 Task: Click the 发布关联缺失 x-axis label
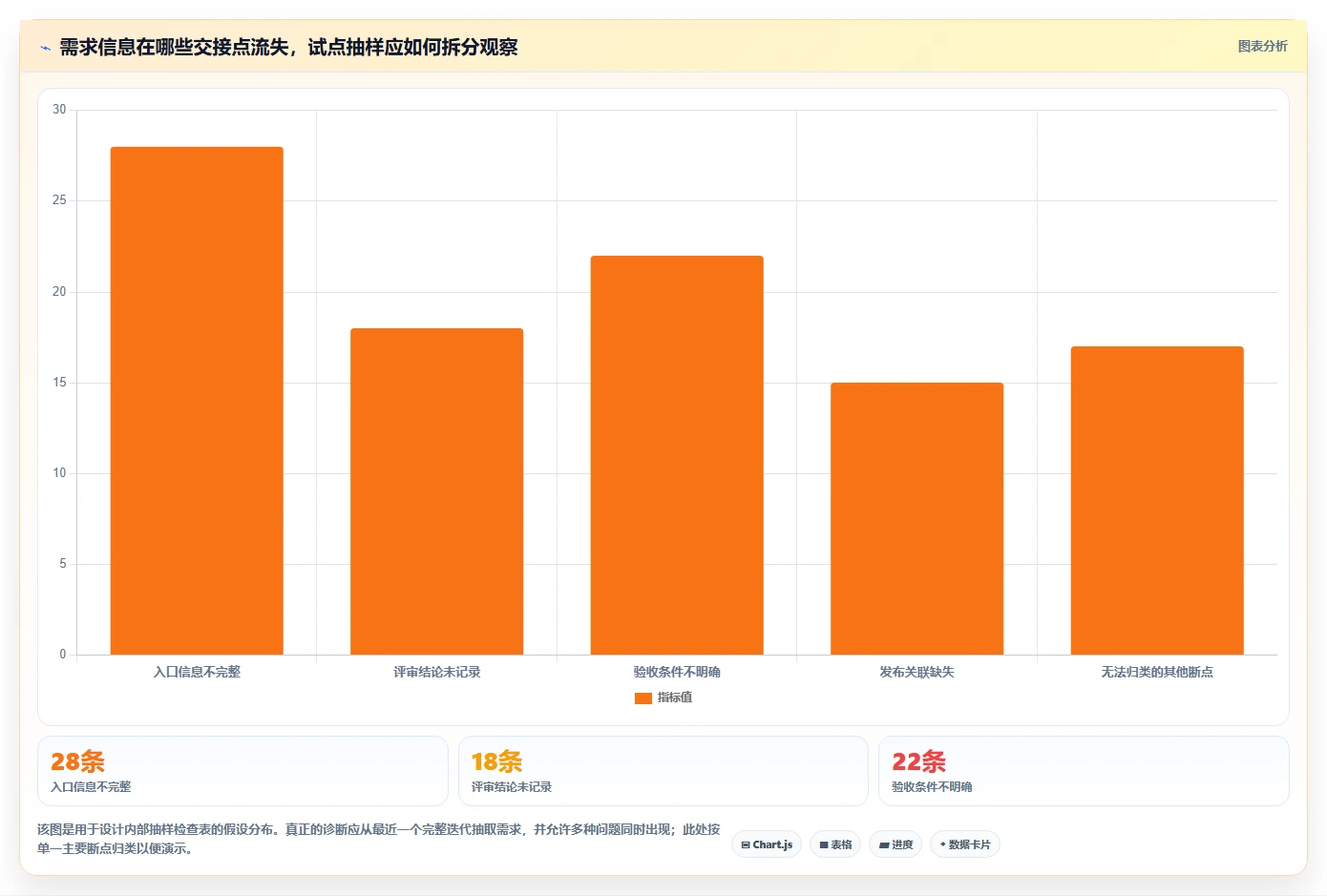916,672
